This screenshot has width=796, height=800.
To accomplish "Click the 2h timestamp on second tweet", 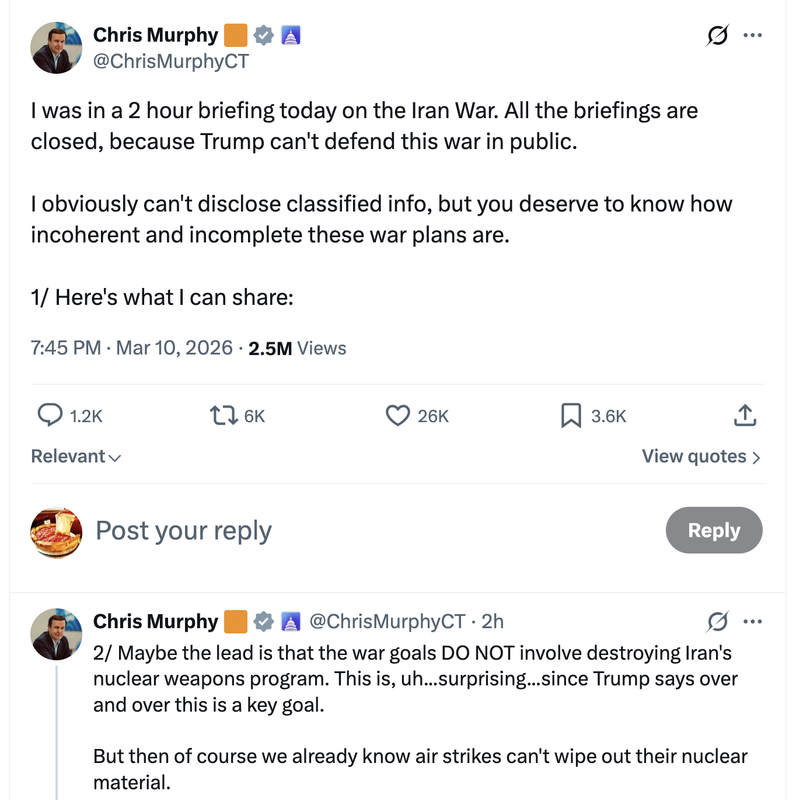I will pos(493,622).
